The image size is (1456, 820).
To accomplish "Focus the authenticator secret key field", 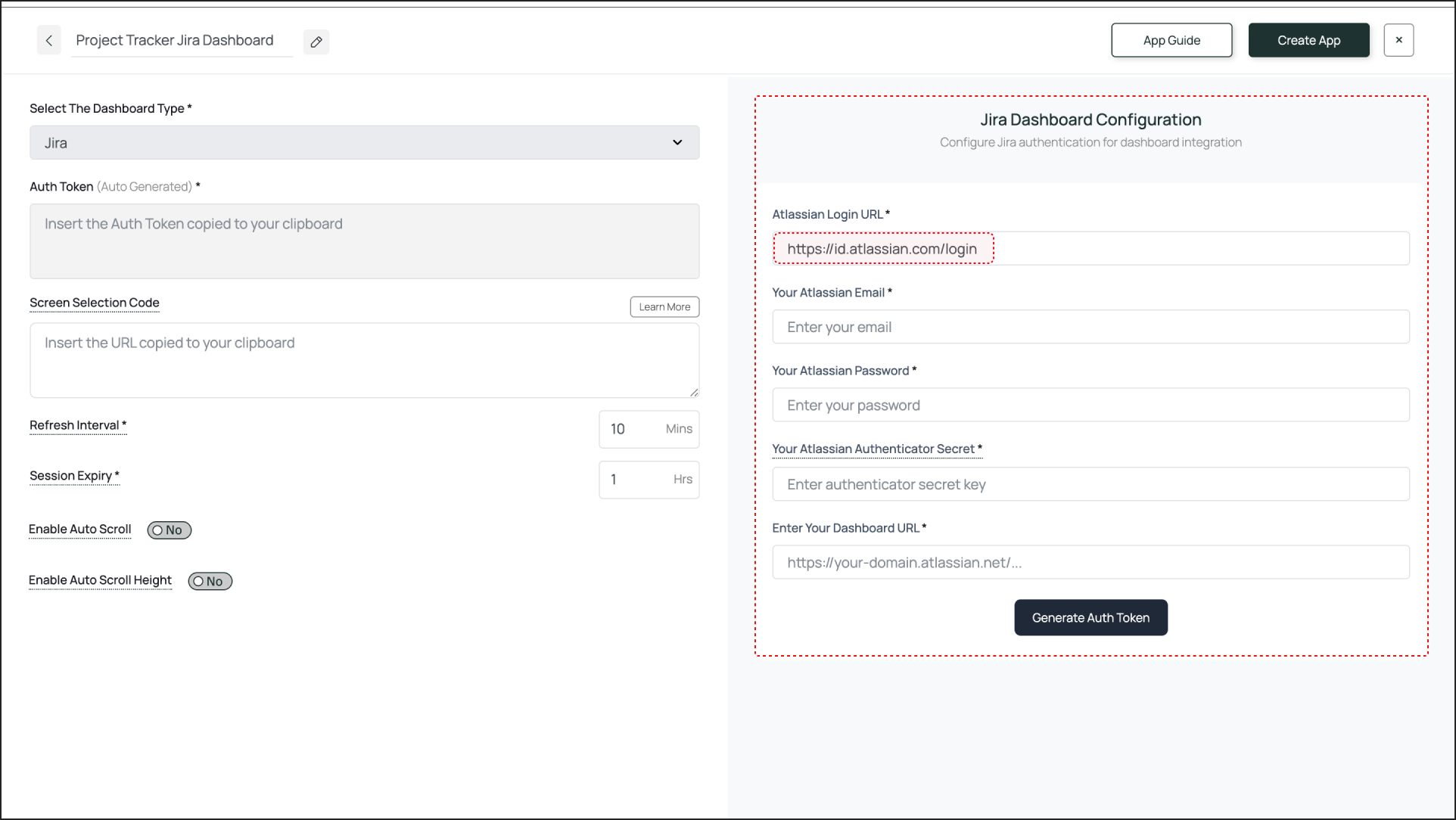I will (x=1090, y=483).
